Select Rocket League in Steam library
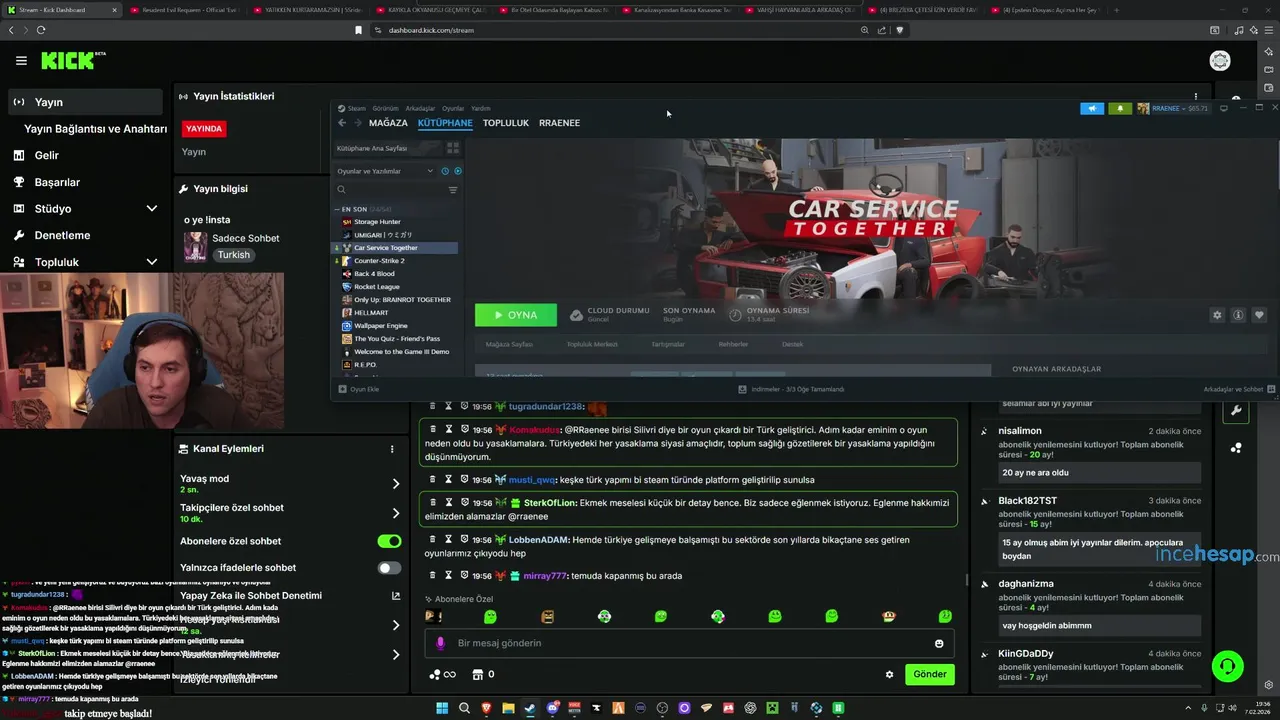The width and height of the screenshot is (1280, 720). [x=376, y=287]
